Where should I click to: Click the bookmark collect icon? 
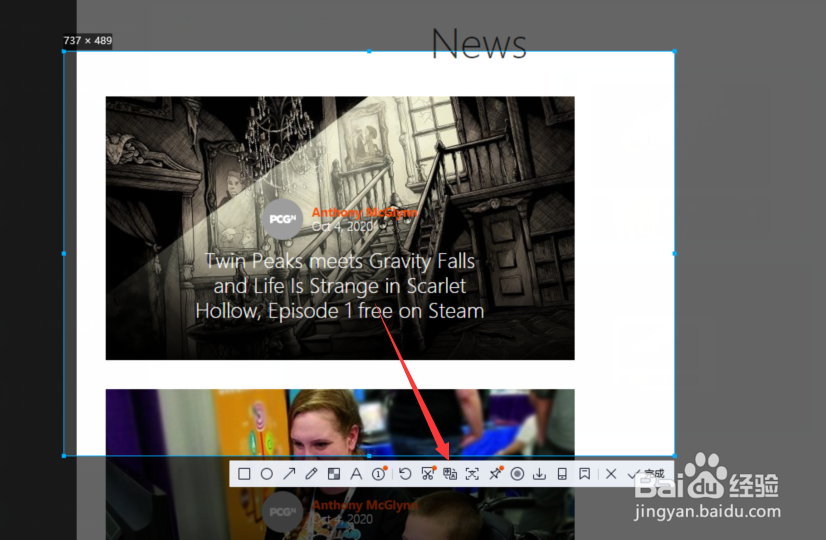[584, 474]
